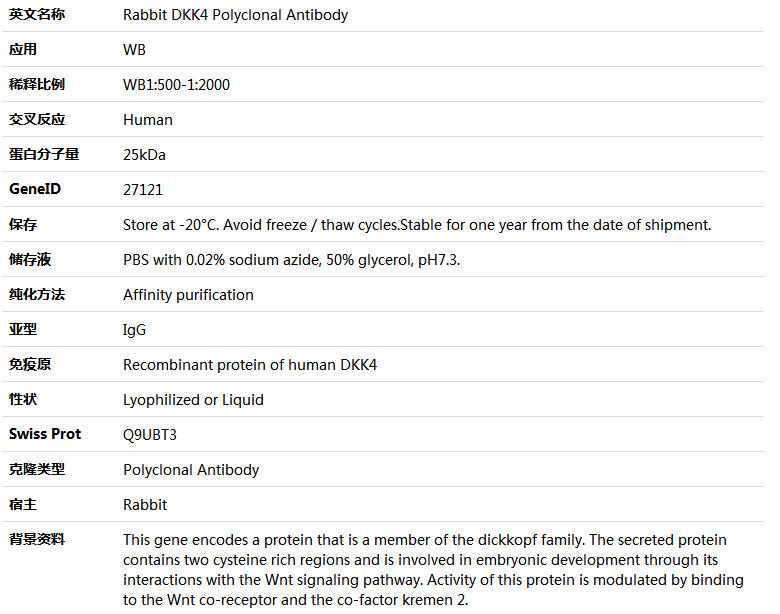The height and width of the screenshot is (614, 780).
Task: Click Recombinant protein of human DKK4 text
Action: coord(250,365)
